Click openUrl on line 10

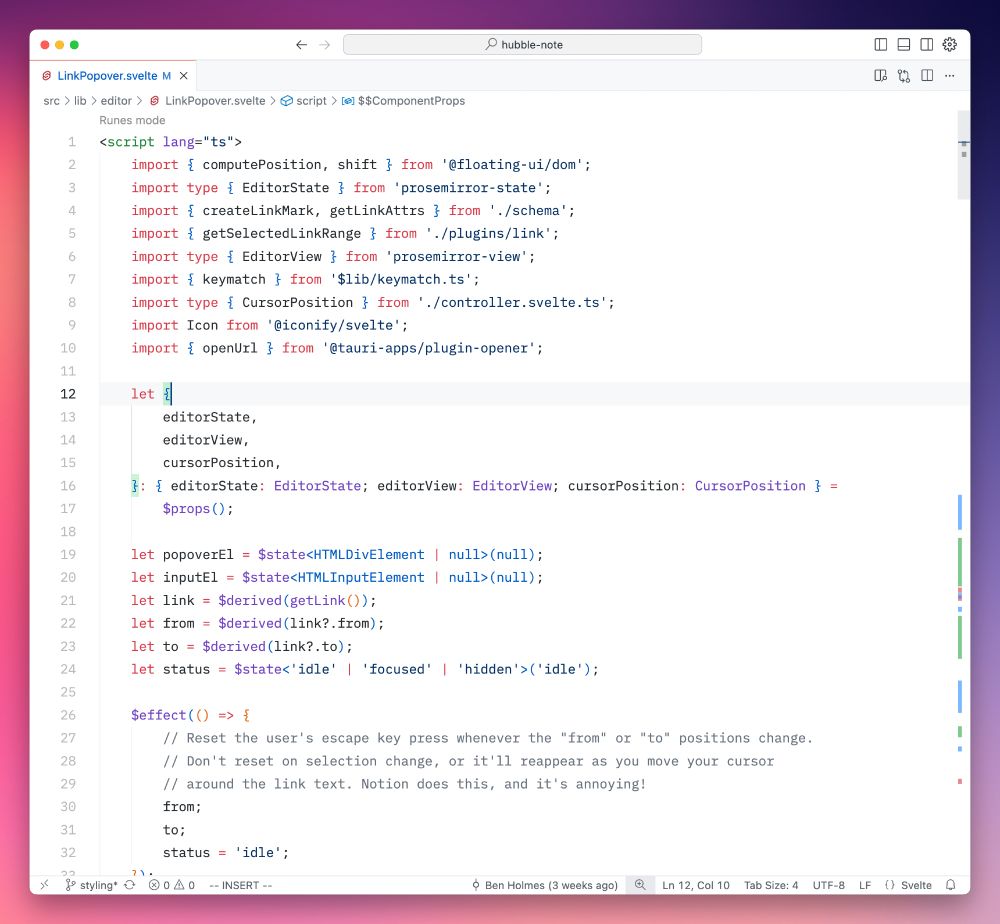pos(230,348)
